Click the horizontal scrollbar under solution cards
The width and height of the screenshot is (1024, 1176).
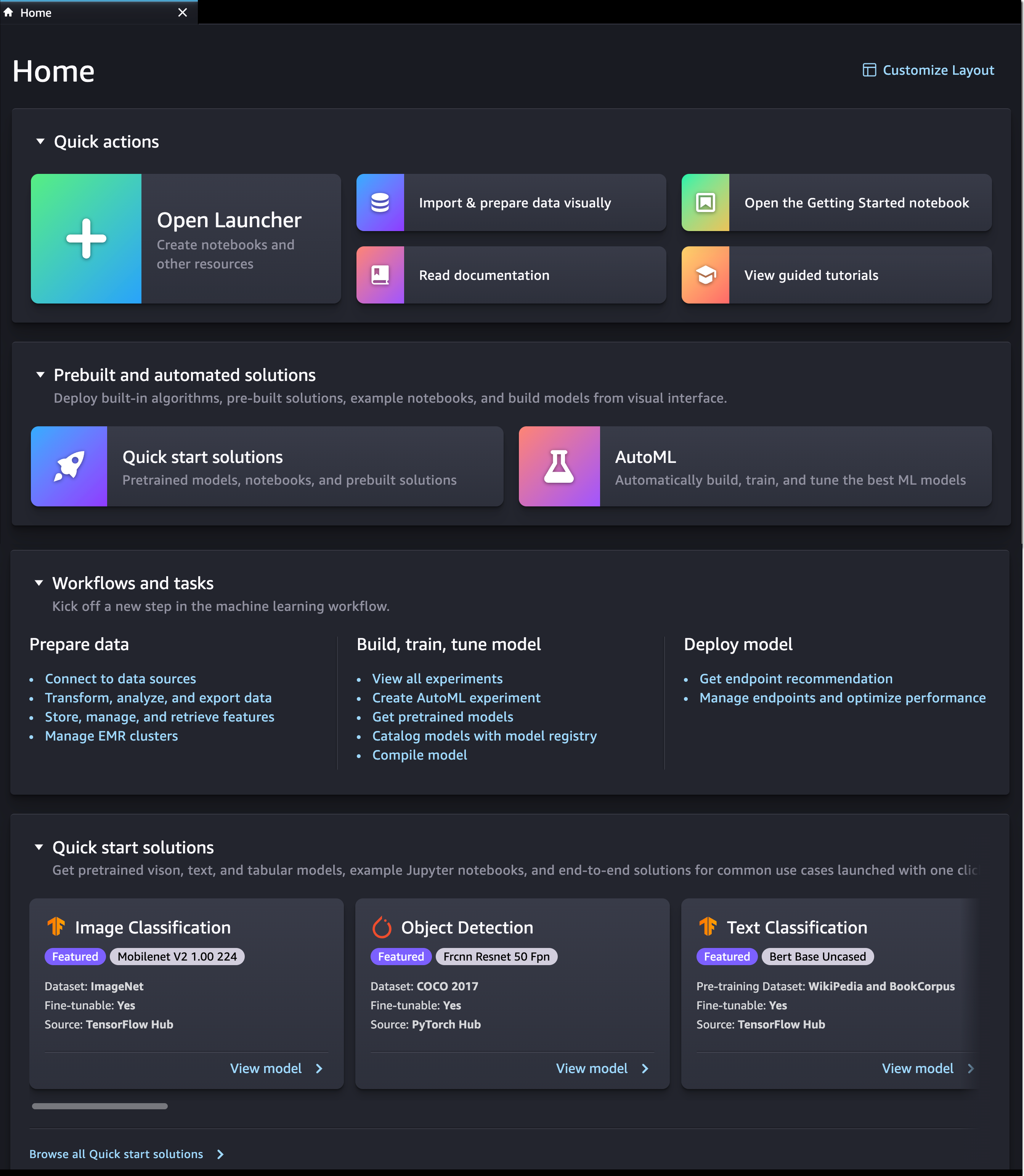point(100,1106)
